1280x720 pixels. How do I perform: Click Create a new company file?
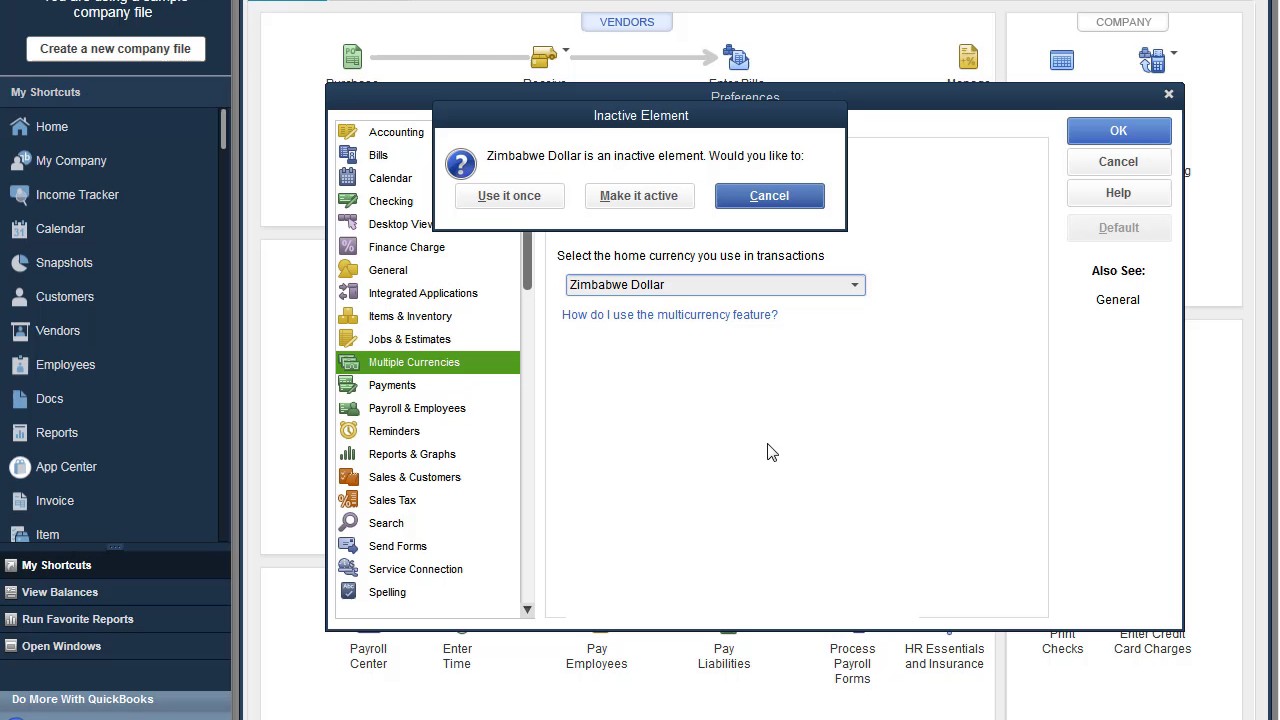[x=115, y=49]
